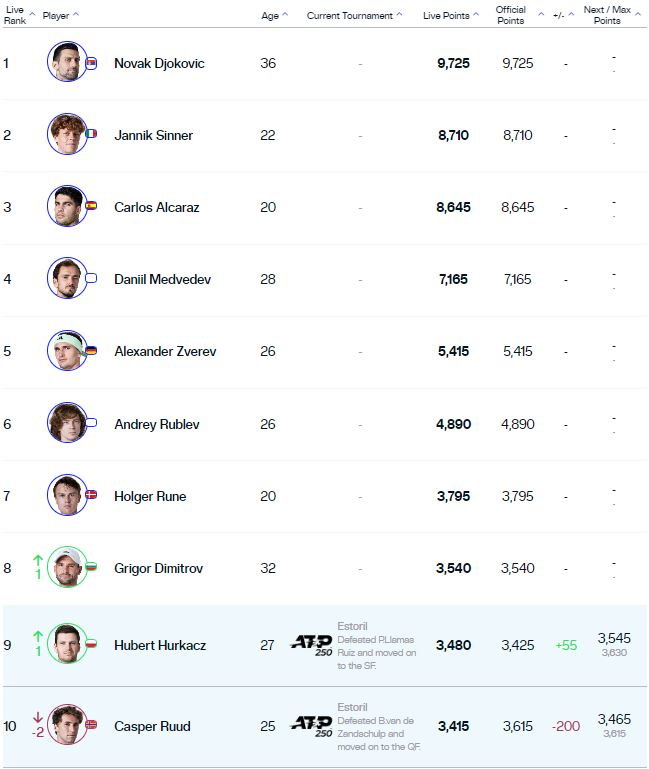The width and height of the screenshot is (649, 769).
Task: Open Novak Djokovic's player profile link
Action: point(159,63)
